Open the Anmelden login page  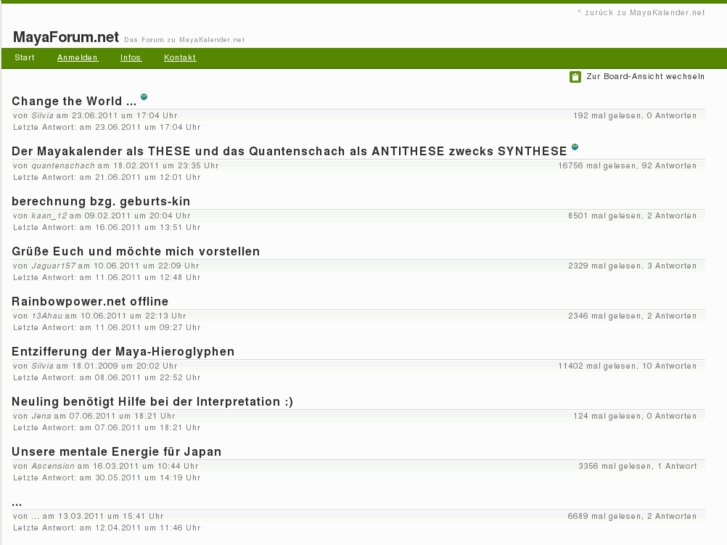(77, 58)
